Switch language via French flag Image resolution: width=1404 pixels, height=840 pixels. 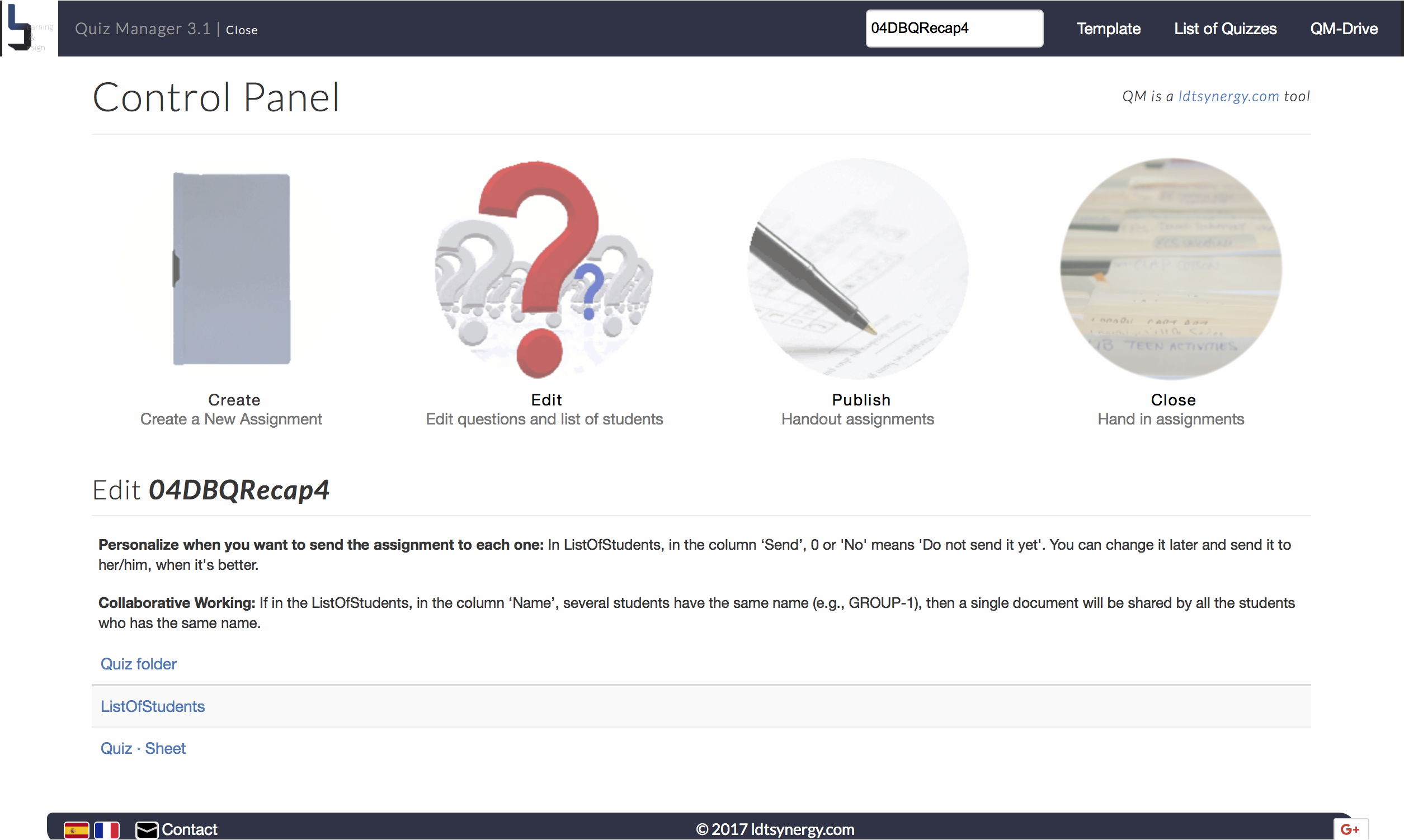tap(106, 829)
